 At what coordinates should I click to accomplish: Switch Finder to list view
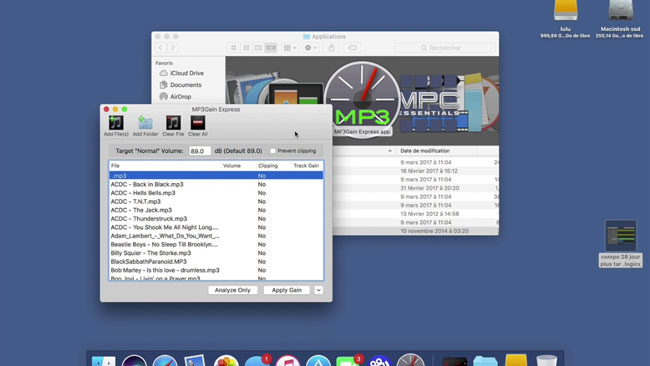246,48
